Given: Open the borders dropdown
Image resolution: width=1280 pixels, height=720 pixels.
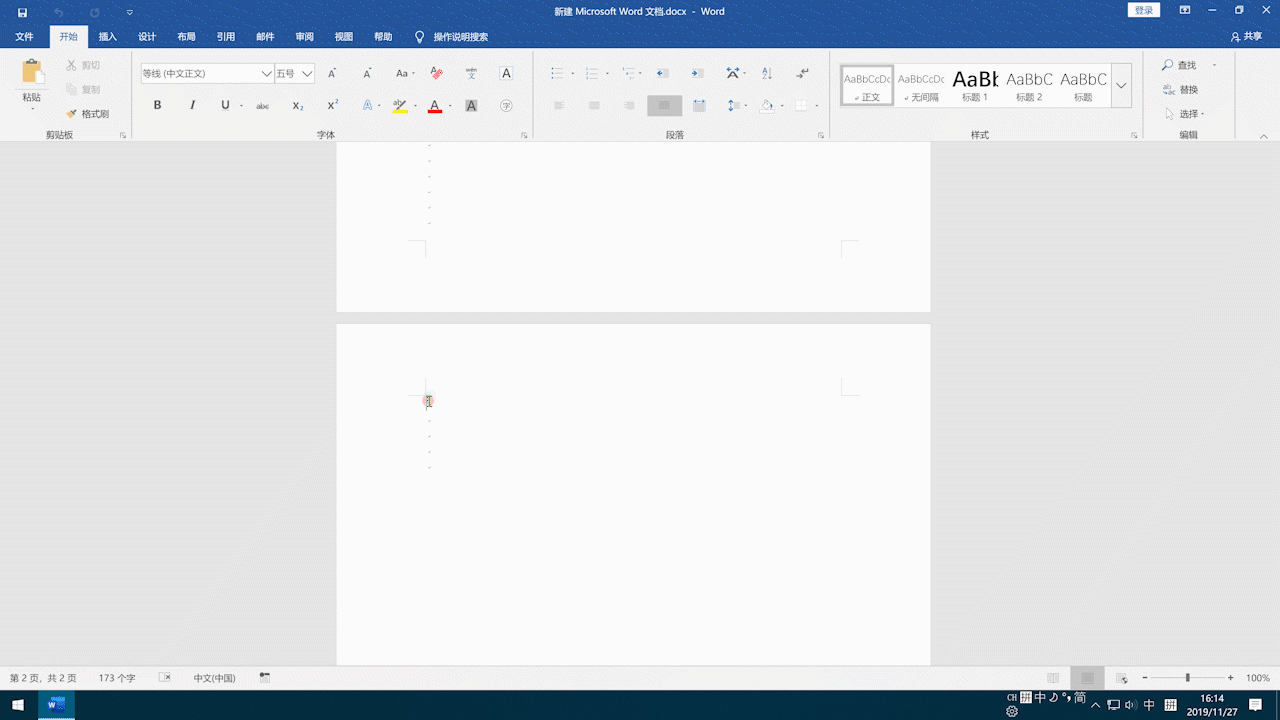Looking at the screenshot, I should [x=816, y=105].
